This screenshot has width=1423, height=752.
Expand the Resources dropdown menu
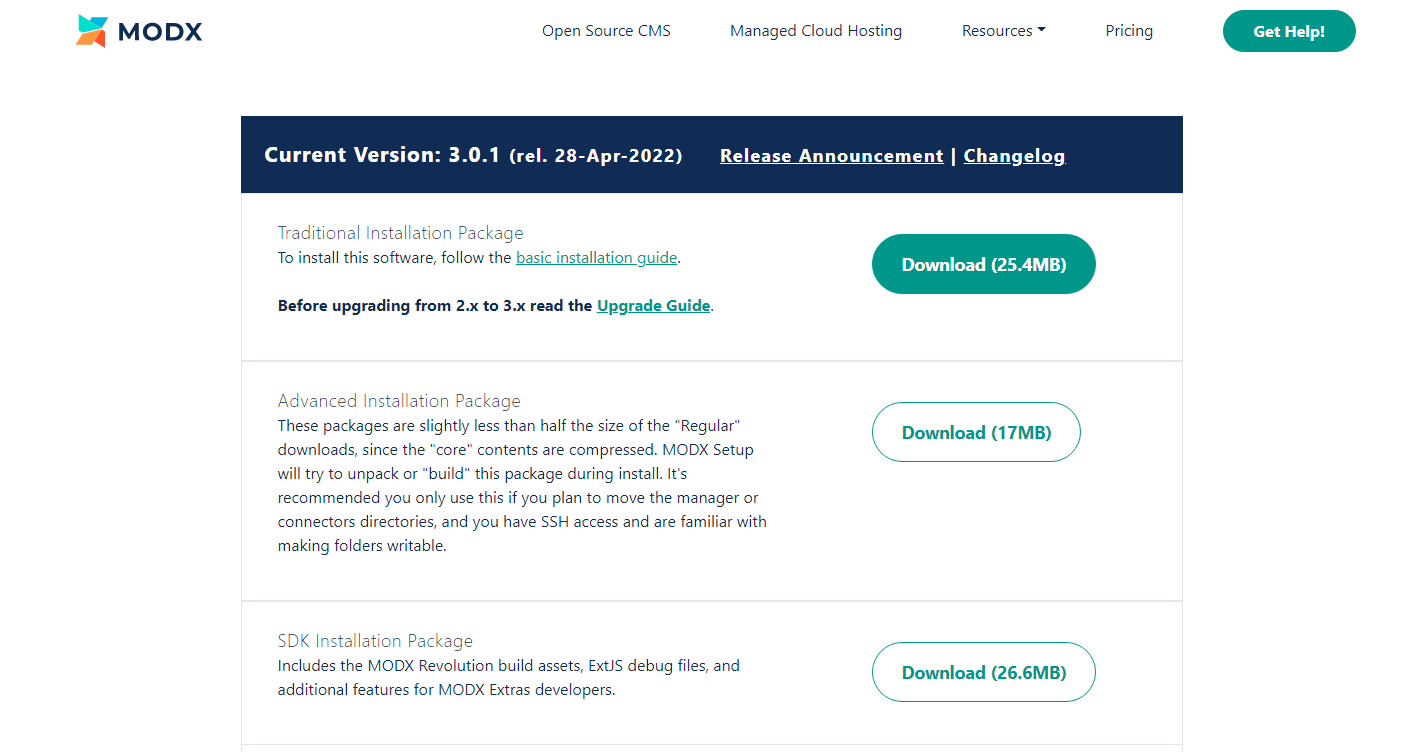coord(1004,31)
